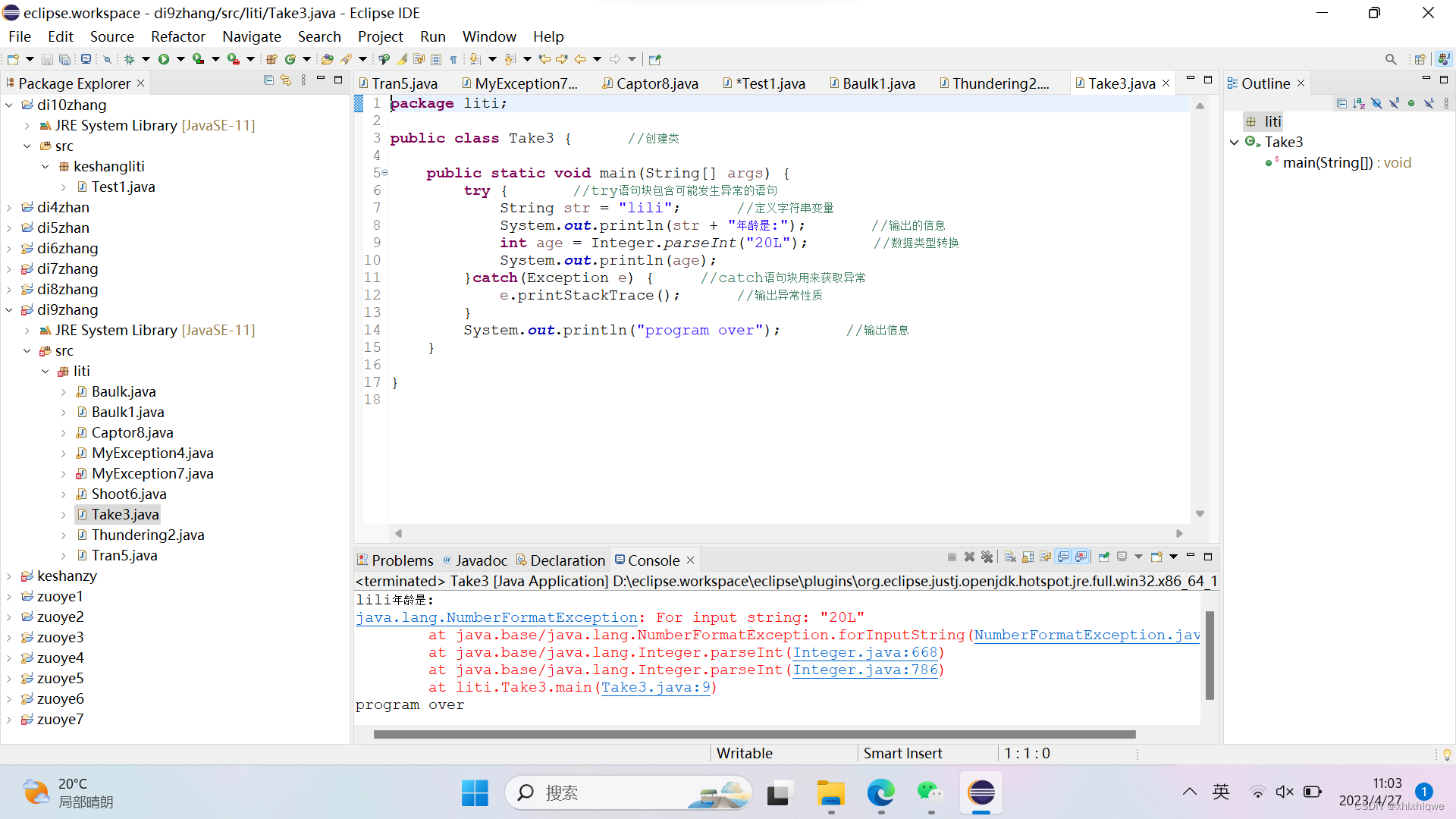Toggle Scroll Lock in Console toolbar
Image resolution: width=1456 pixels, height=819 pixels.
1028,557
